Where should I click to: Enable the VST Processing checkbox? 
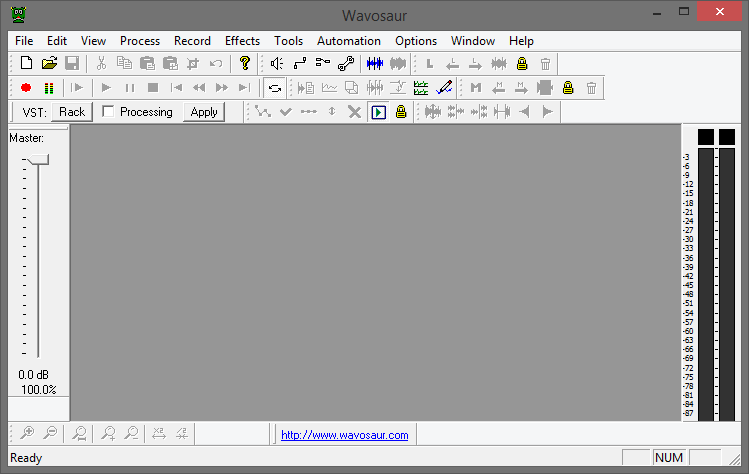coord(108,111)
